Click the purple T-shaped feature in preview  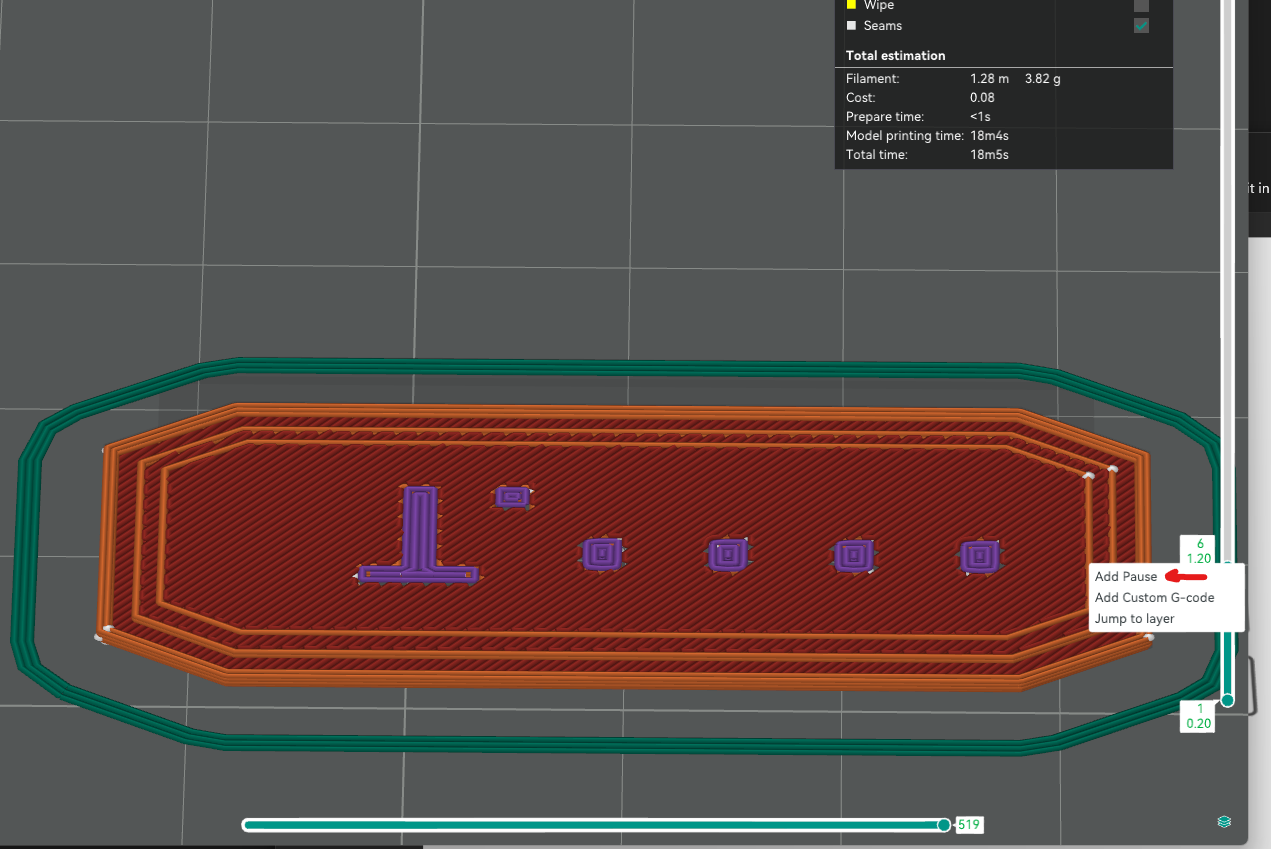pos(419,530)
